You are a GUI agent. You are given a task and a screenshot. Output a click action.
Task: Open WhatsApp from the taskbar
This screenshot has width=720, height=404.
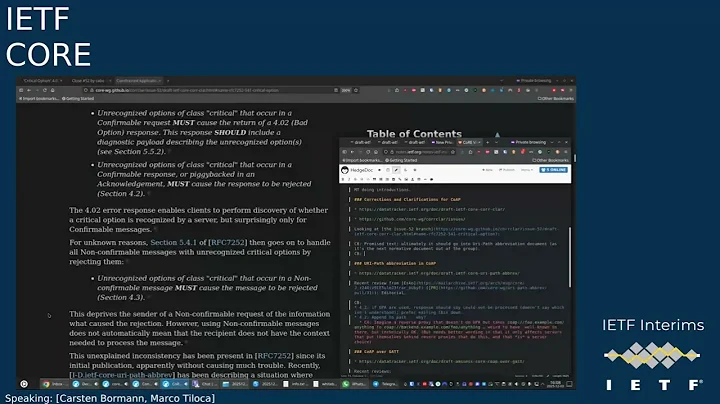click(354, 384)
